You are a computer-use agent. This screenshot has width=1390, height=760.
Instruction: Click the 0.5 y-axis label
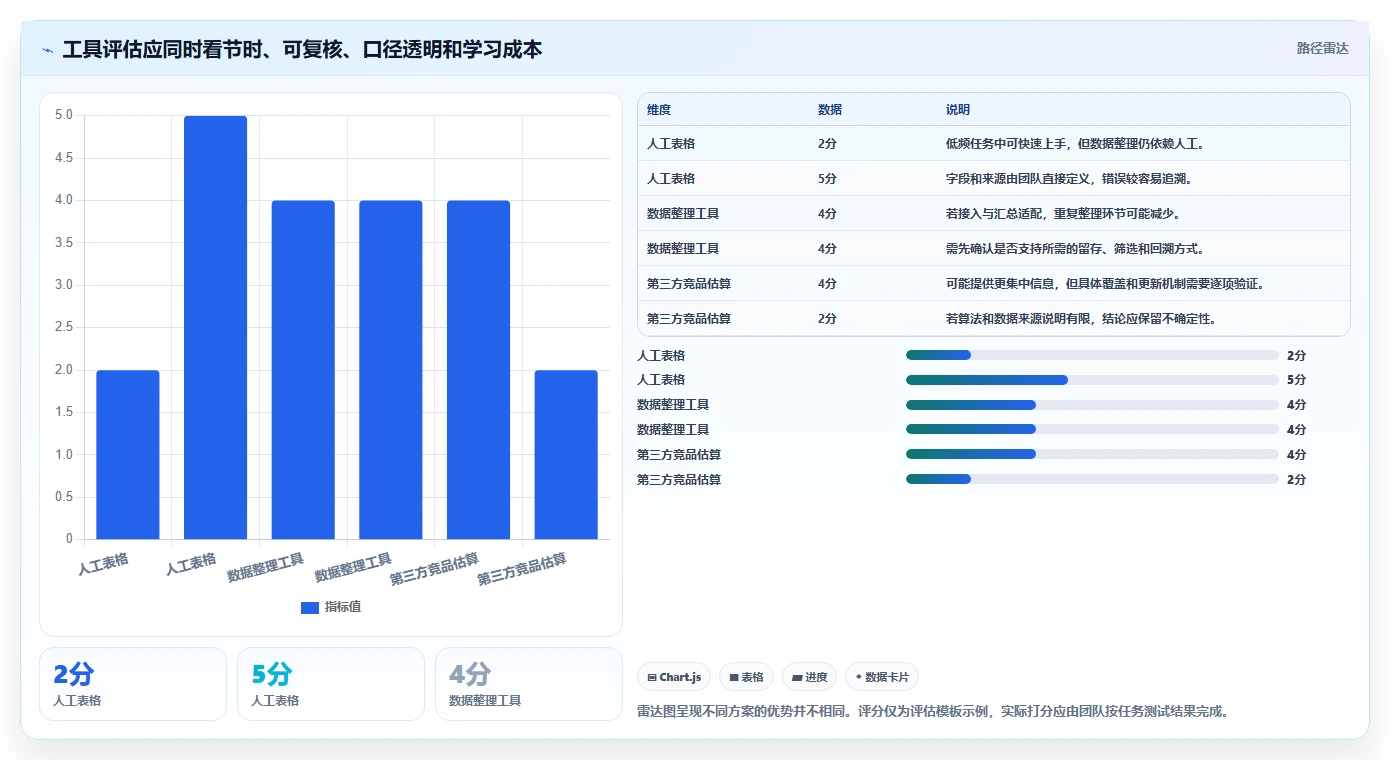click(x=64, y=497)
